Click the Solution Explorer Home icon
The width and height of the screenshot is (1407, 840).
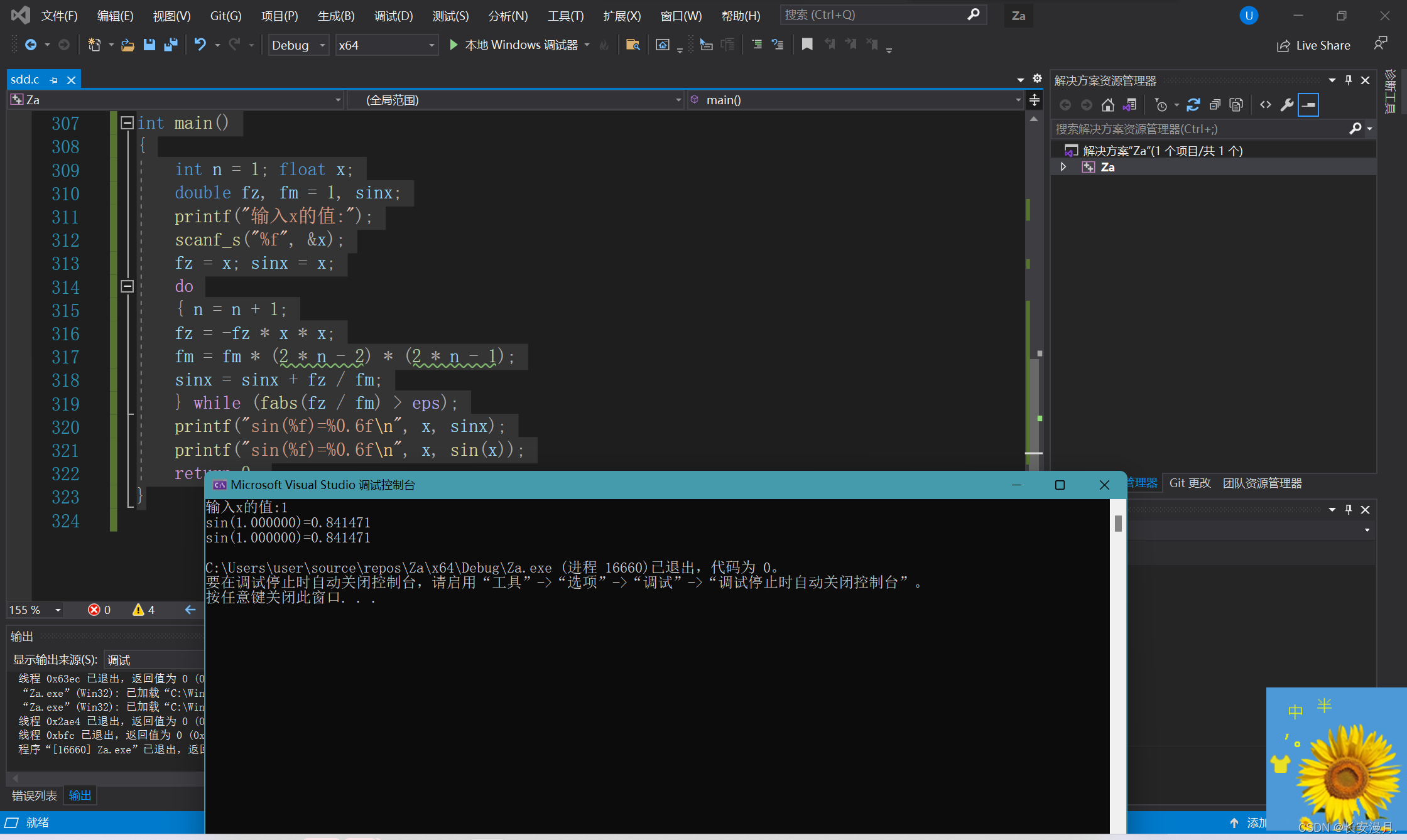[x=1108, y=105]
